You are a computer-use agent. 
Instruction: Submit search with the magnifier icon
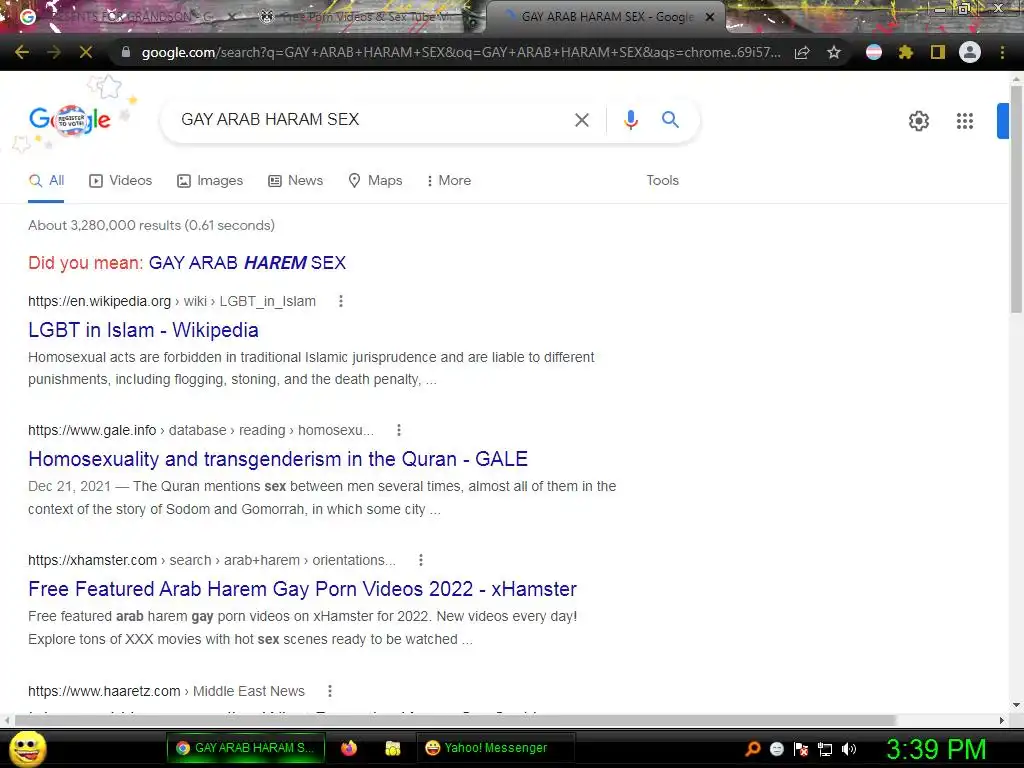click(x=670, y=120)
